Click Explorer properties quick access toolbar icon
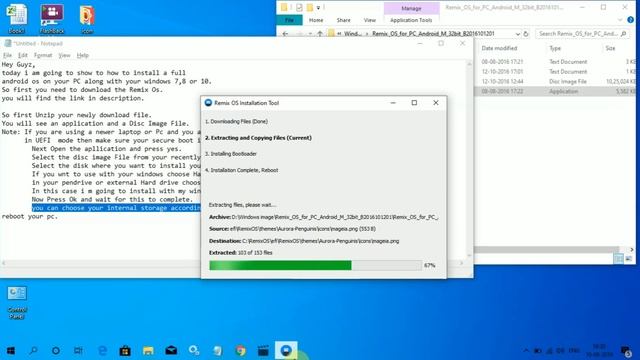Image resolution: width=640 pixels, height=360 pixels. pos(299,7)
